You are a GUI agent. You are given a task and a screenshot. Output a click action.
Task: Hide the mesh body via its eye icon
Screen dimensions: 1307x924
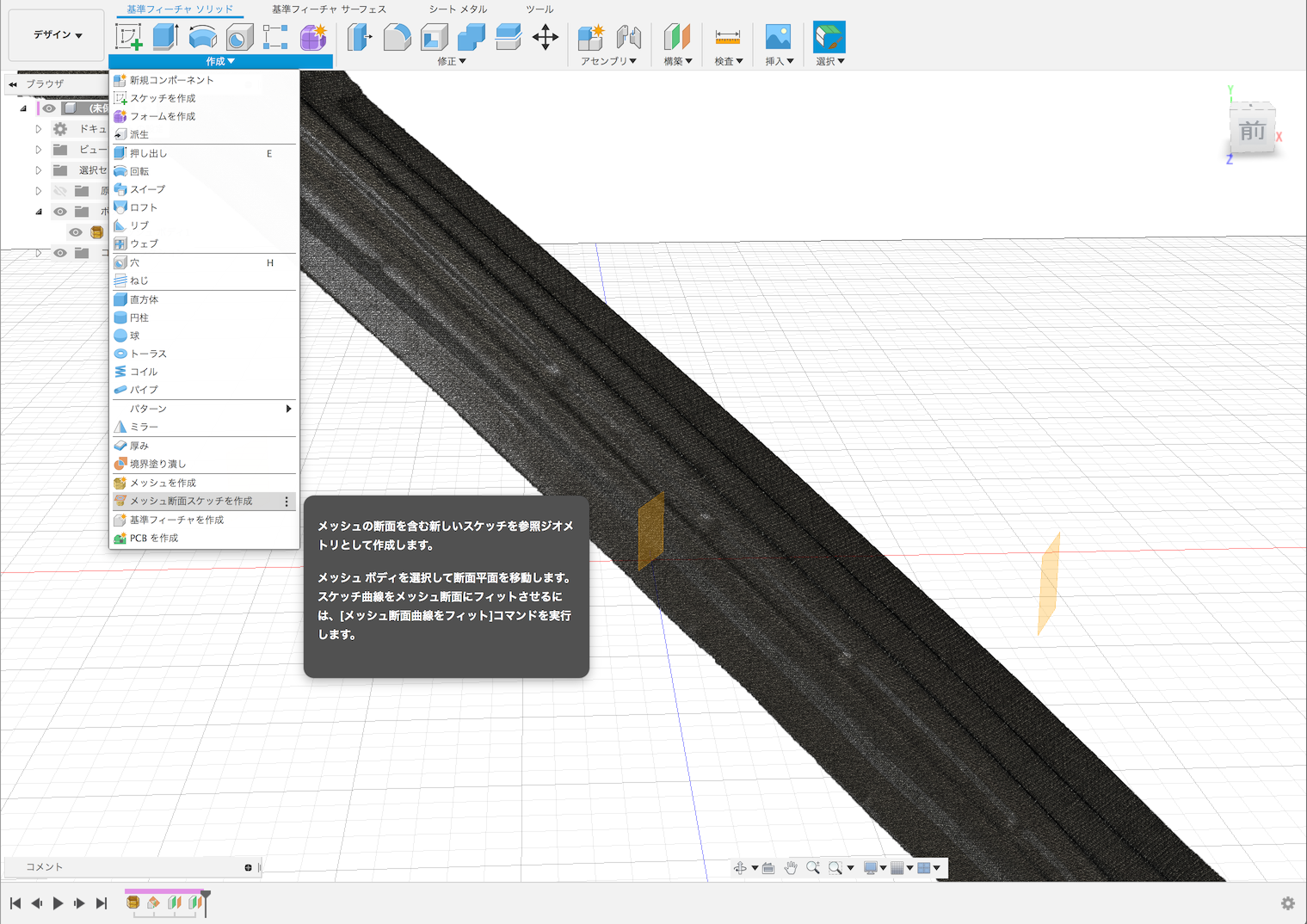coord(76,232)
